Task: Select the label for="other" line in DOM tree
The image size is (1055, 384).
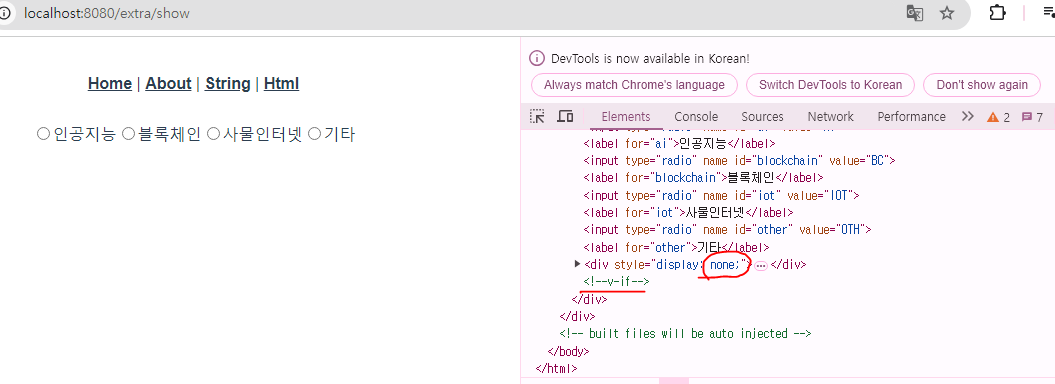Action: click(x=676, y=247)
